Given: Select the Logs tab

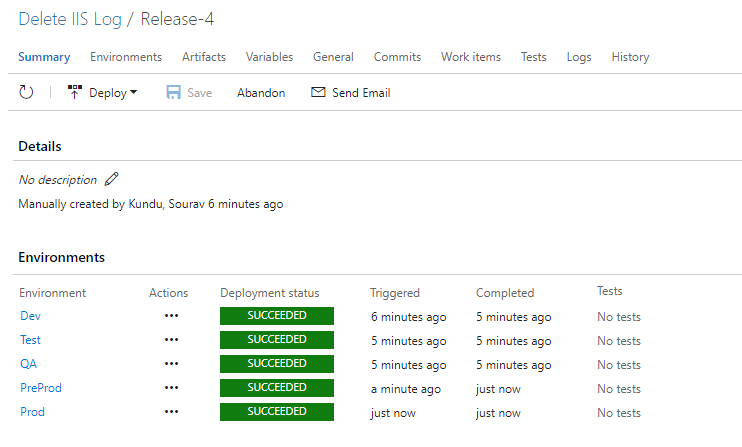Looking at the screenshot, I should tap(579, 57).
